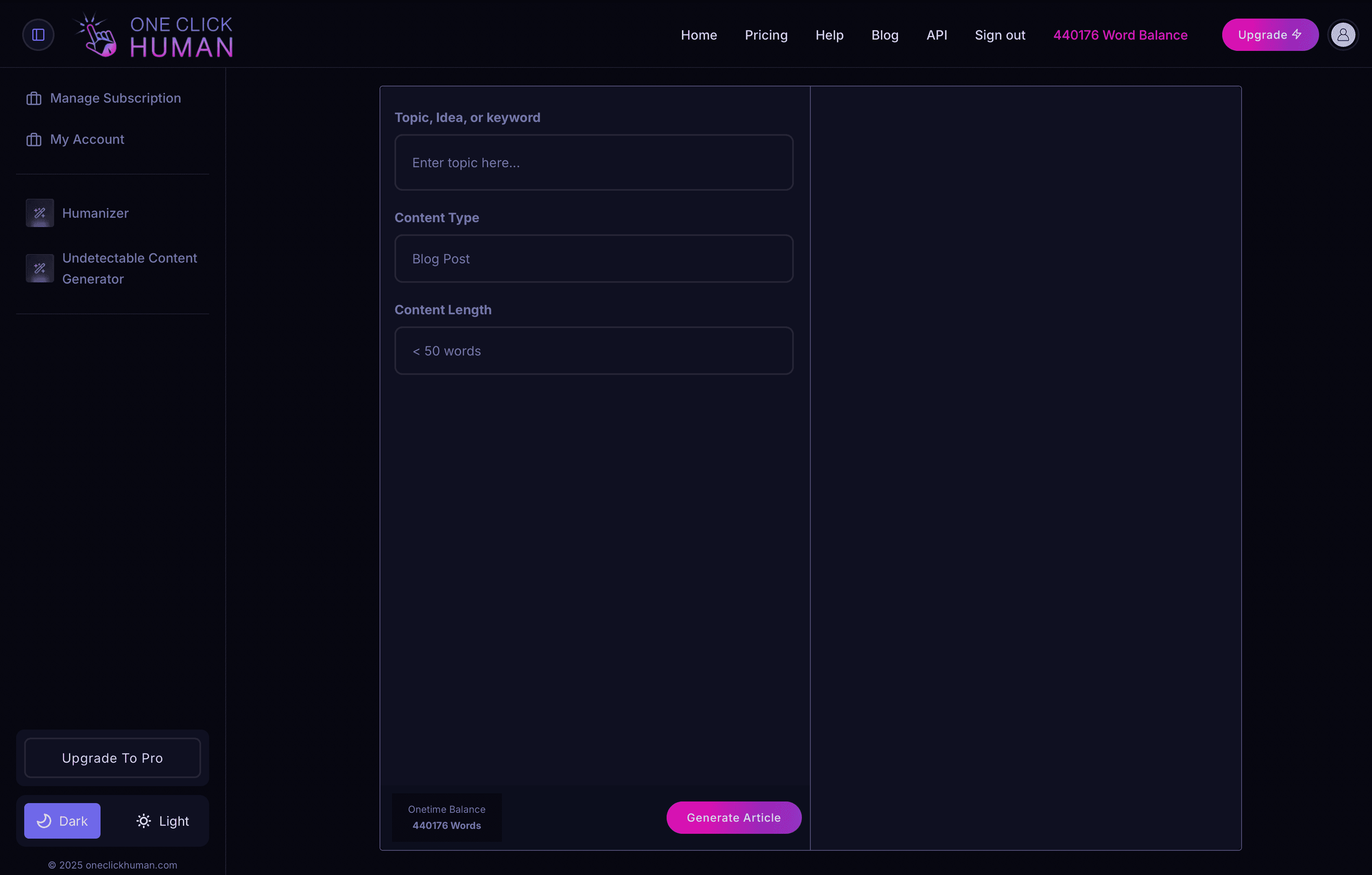1372x875 pixels.
Task: Click the Undetectable Content Generator wand icon
Action: coord(40,269)
